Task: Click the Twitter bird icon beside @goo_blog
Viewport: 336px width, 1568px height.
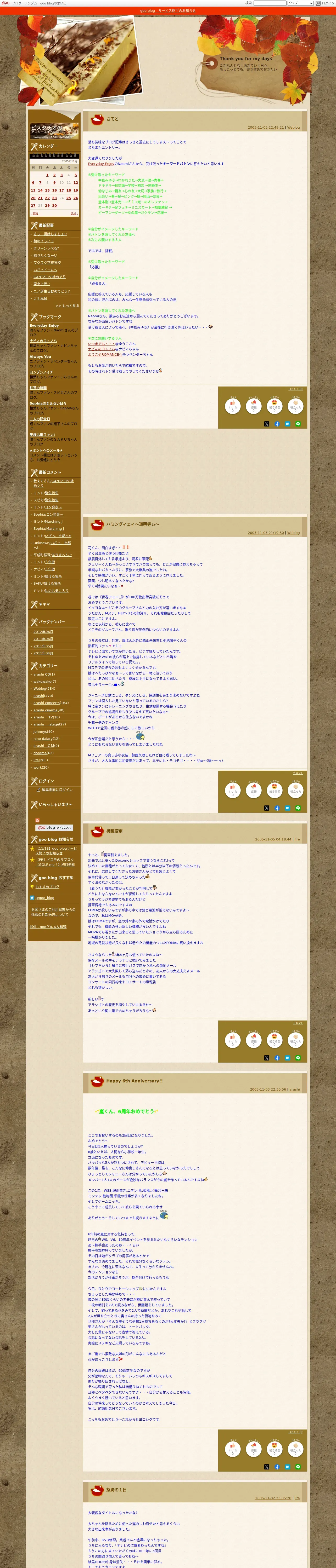Action: pyautogui.click(x=32, y=898)
